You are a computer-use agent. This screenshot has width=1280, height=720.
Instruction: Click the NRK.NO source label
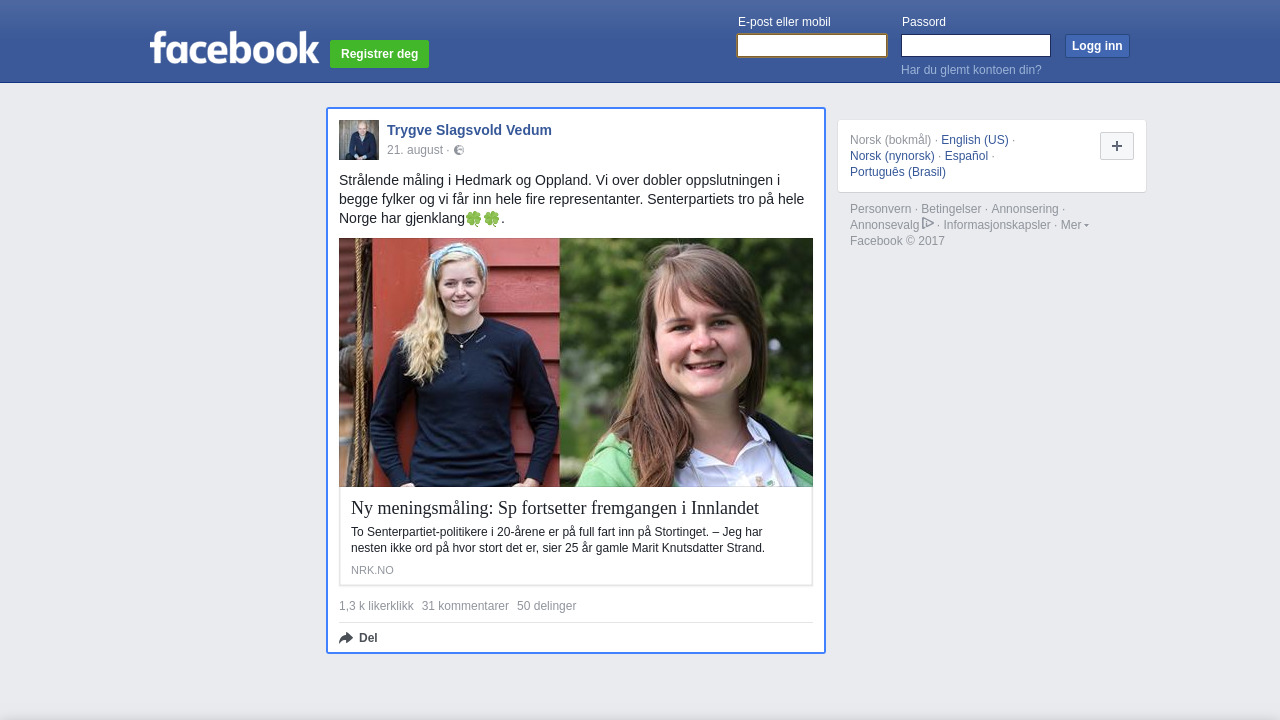coord(372,570)
